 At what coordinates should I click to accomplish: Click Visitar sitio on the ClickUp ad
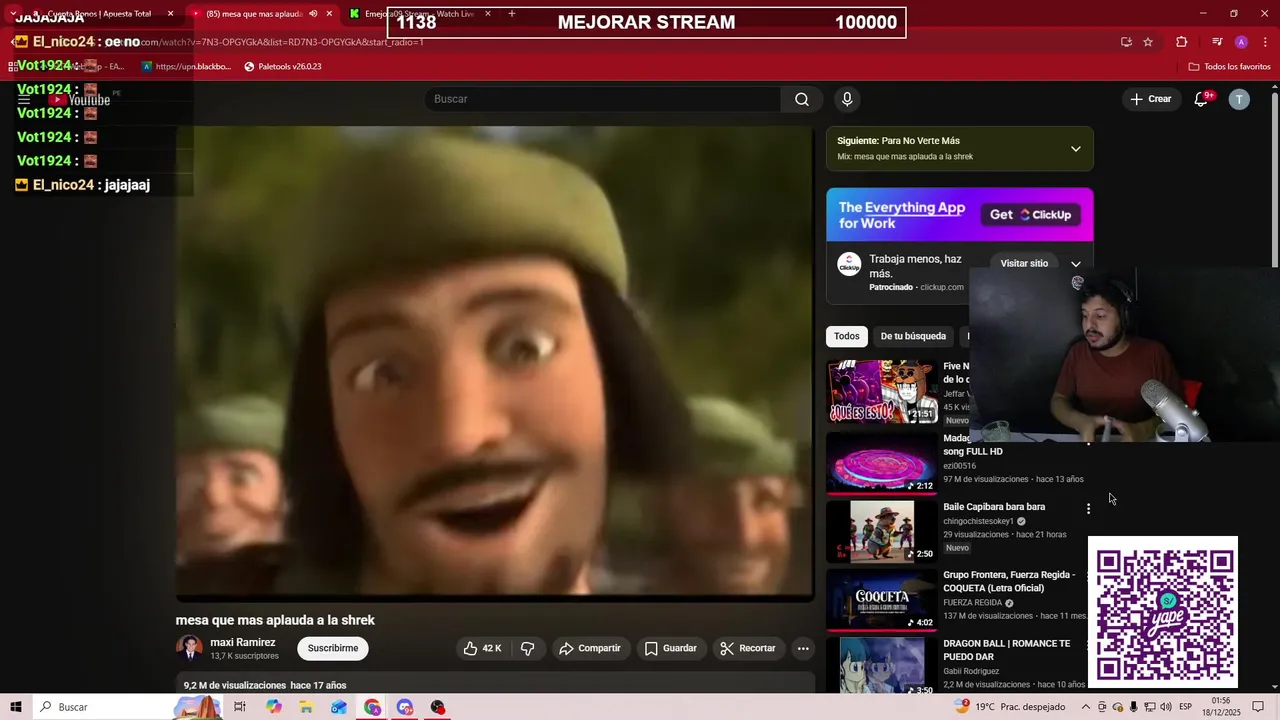(x=1024, y=264)
